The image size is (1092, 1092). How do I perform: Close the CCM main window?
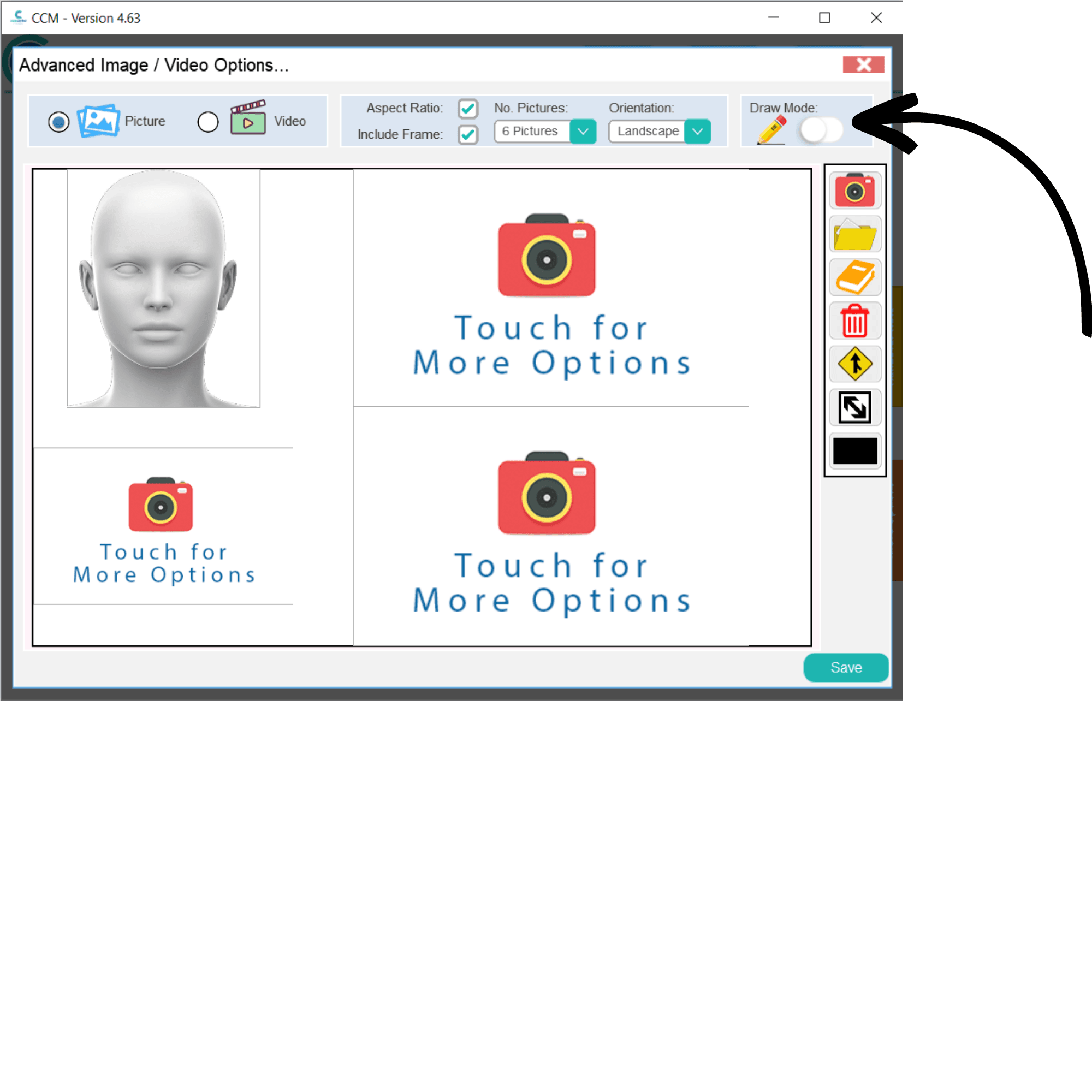pyautogui.click(x=876, y=17)
